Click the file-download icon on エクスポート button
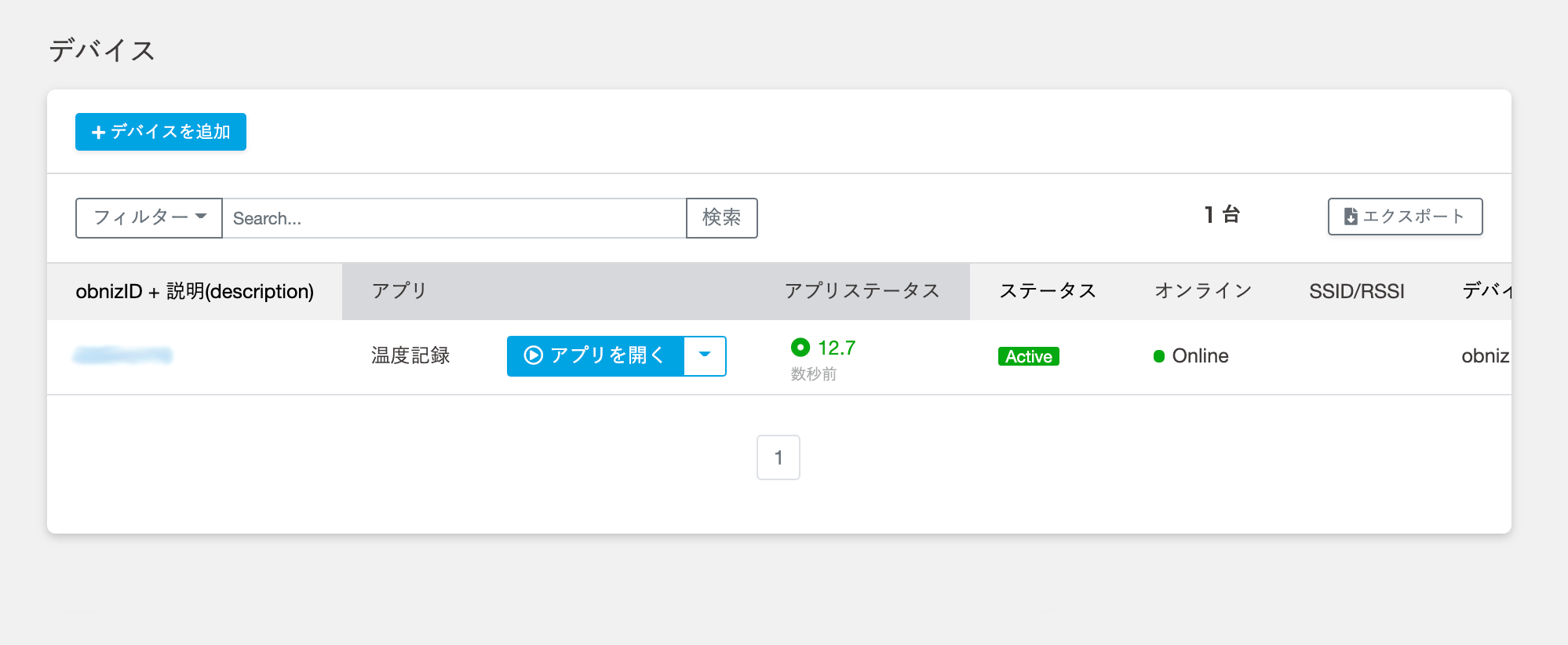The height and width of the screenshot is (645, 1568). [x=1351, y=217]
